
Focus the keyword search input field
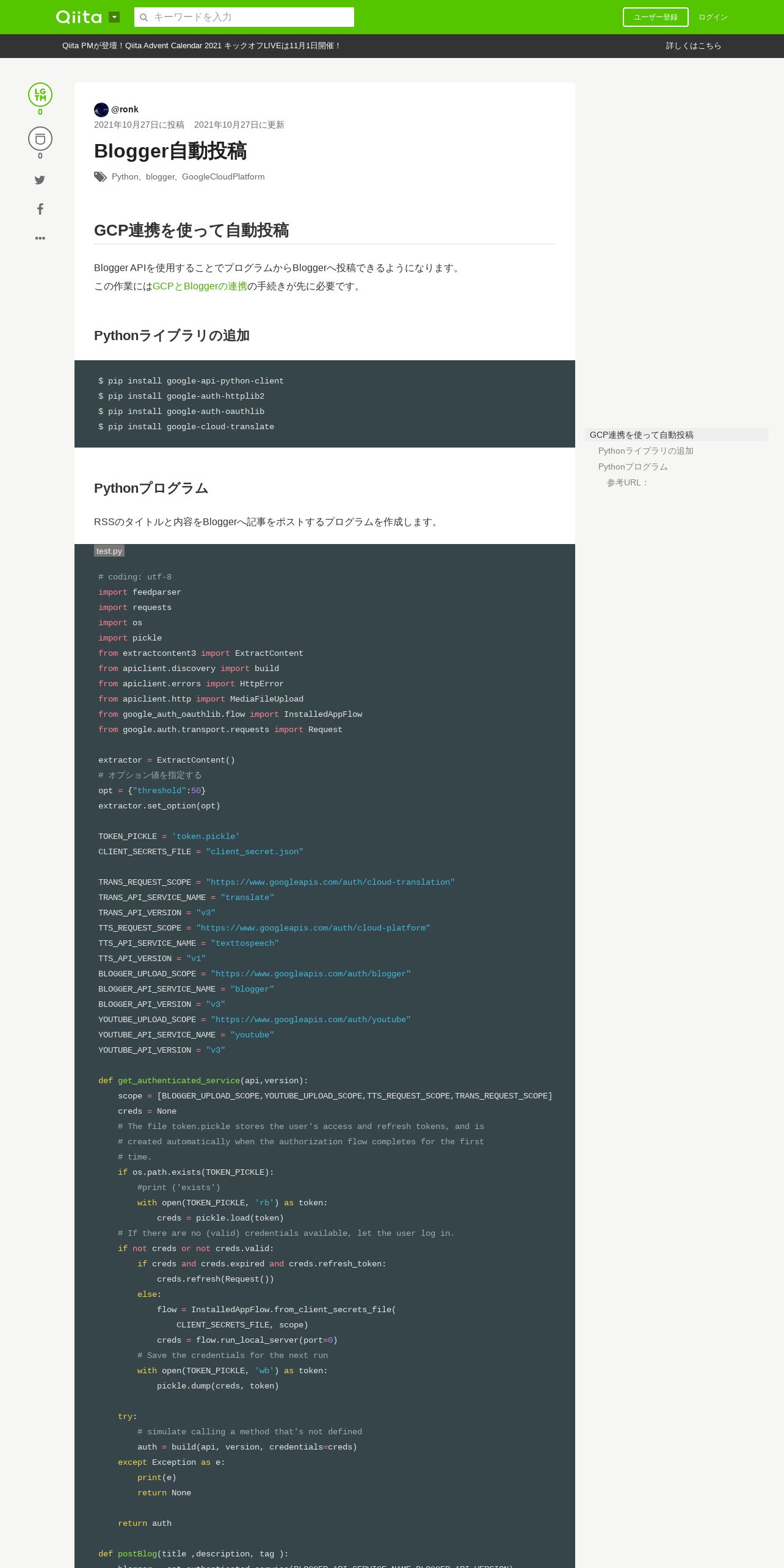click(x=244, y=17)
